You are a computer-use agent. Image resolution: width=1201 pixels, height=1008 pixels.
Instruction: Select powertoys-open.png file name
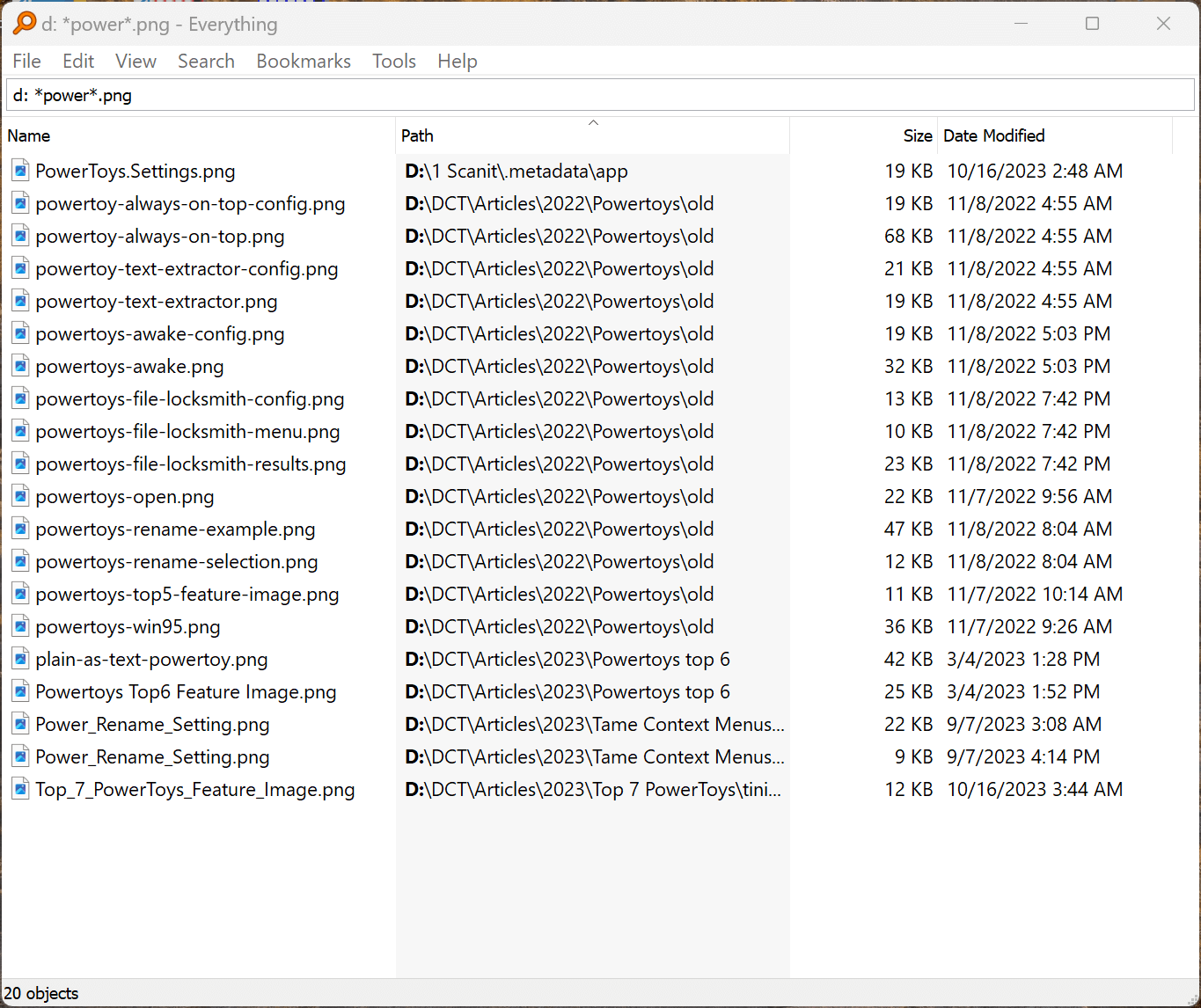tap(125, 496)
